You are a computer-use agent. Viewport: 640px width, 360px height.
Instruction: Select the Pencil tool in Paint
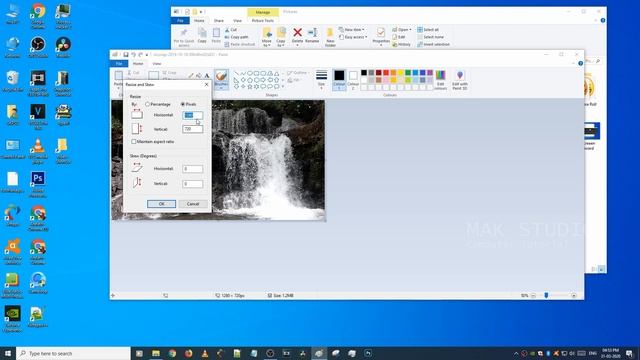click(191, 76)
